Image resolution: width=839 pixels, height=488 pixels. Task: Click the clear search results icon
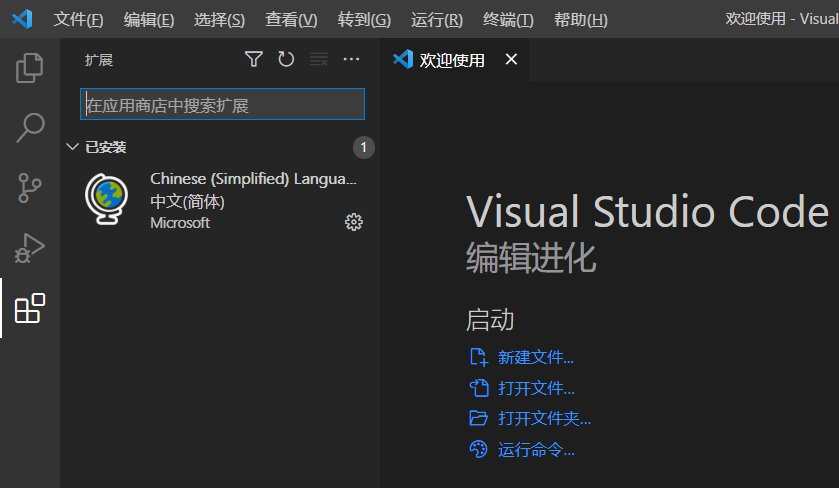click(x=319, y=59)
